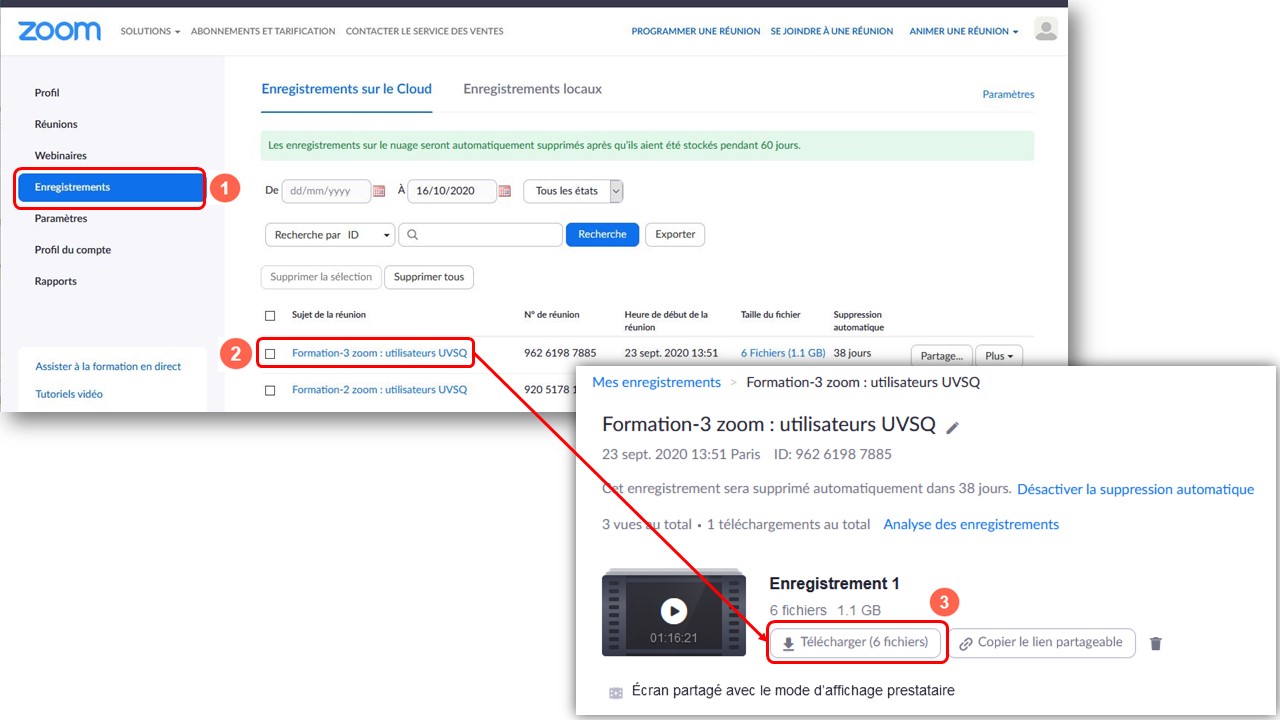Expand the Tous les états dropdown

pyautogui.click(x=573, y=191)
